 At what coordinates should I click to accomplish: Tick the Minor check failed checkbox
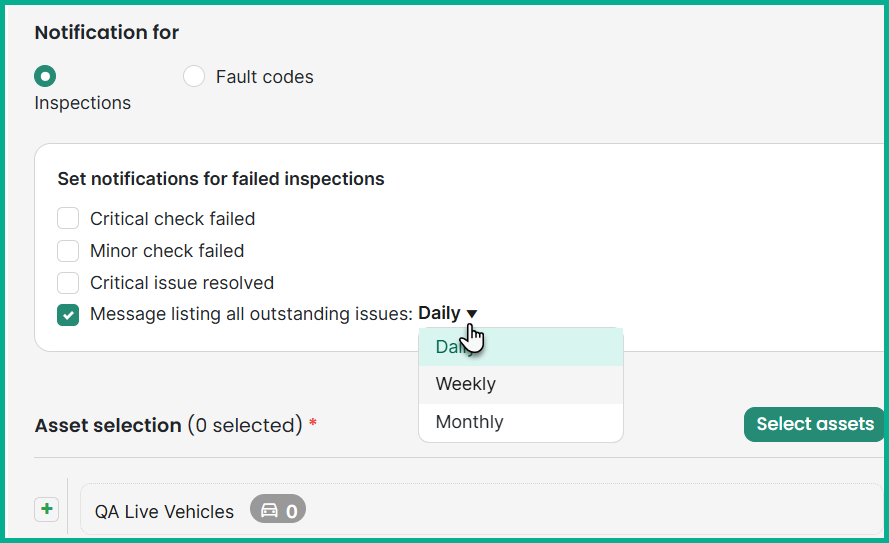click(x=68, y=251)
